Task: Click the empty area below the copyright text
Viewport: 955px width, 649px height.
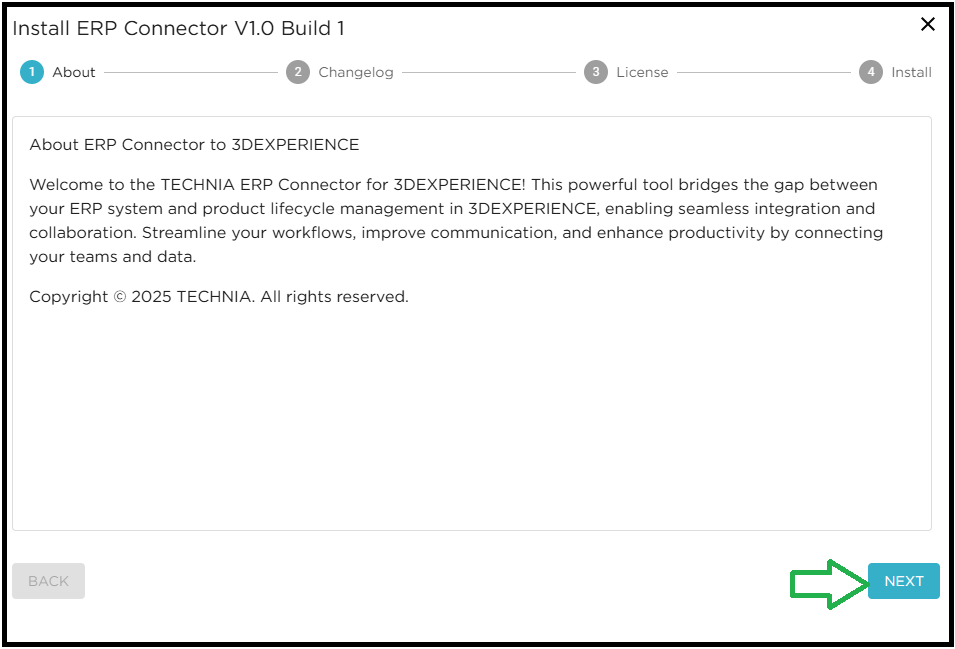Action: [x=470, y=420]
